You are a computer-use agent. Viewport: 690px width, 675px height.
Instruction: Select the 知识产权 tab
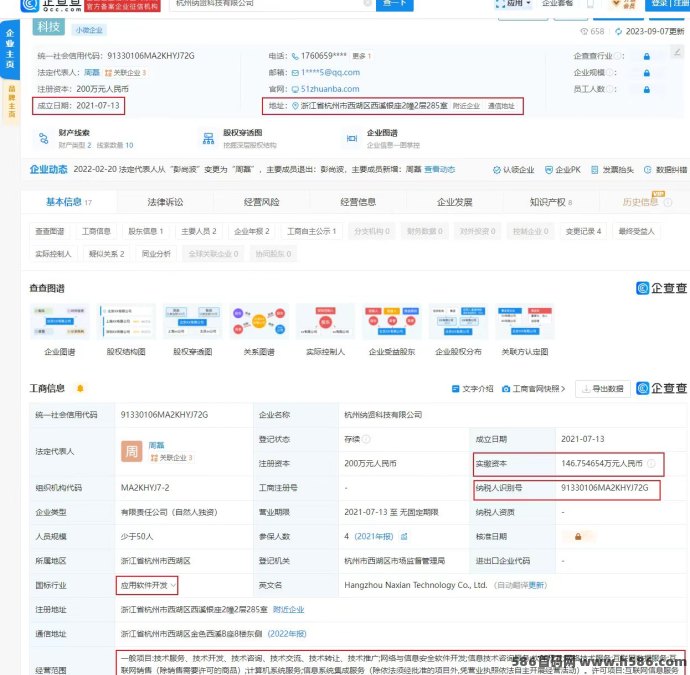[x=551, y=202]
